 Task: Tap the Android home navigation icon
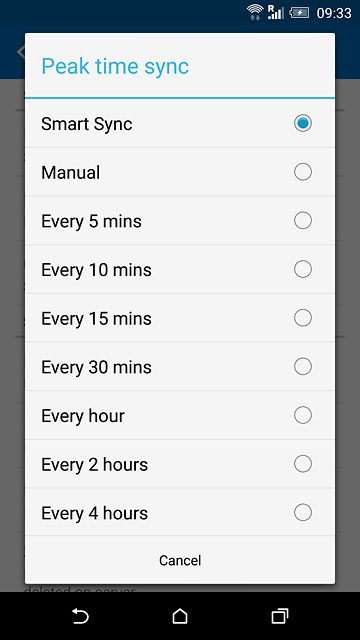[x=180, y=616]
